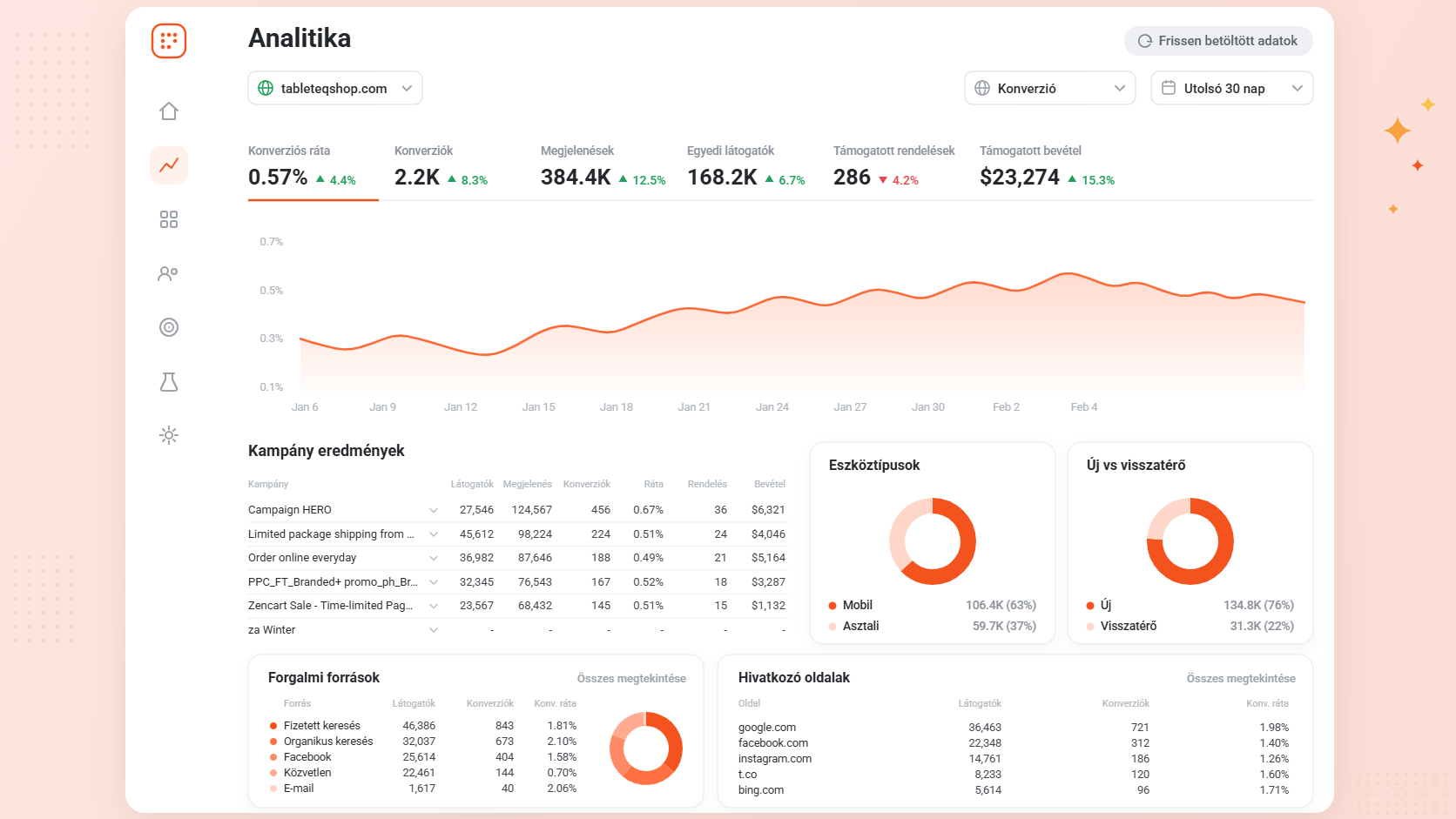Click the 106.4K (63%) Mobil value

click(x=1001, y=606)
